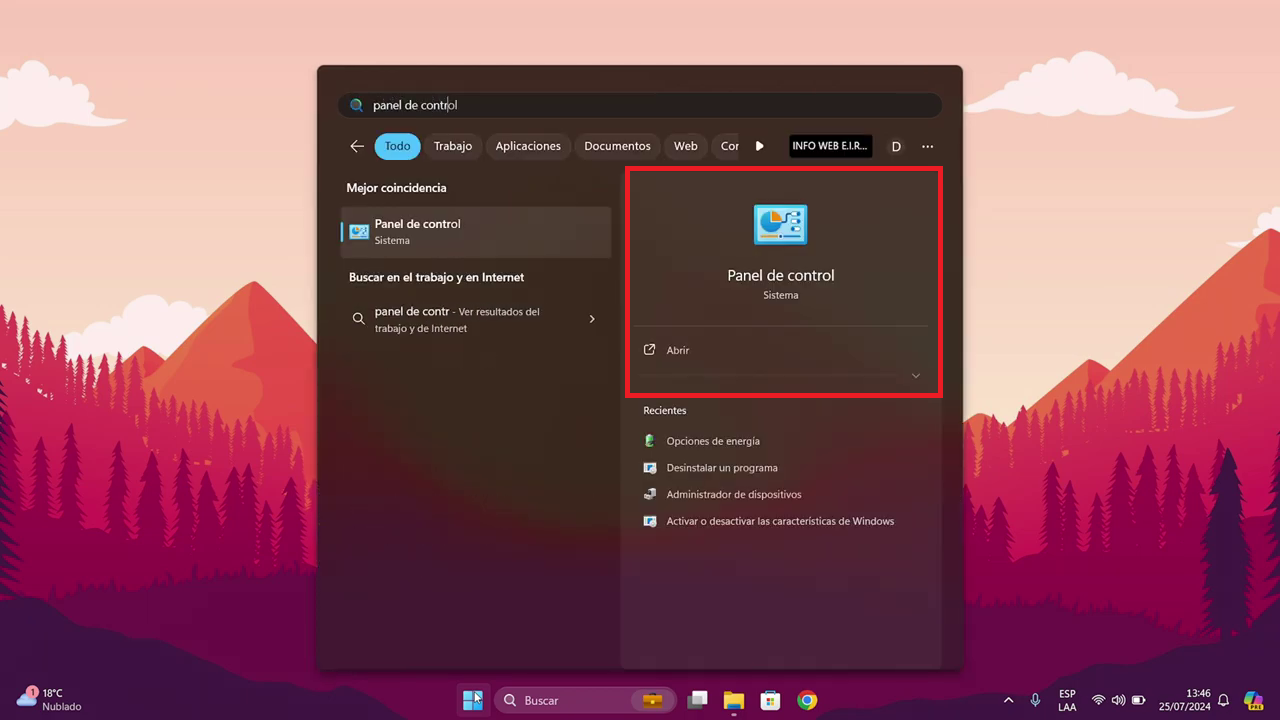Open the three-dot more options menu
This screenshot has width=1280, height=720.
click(x=928, y=146)
